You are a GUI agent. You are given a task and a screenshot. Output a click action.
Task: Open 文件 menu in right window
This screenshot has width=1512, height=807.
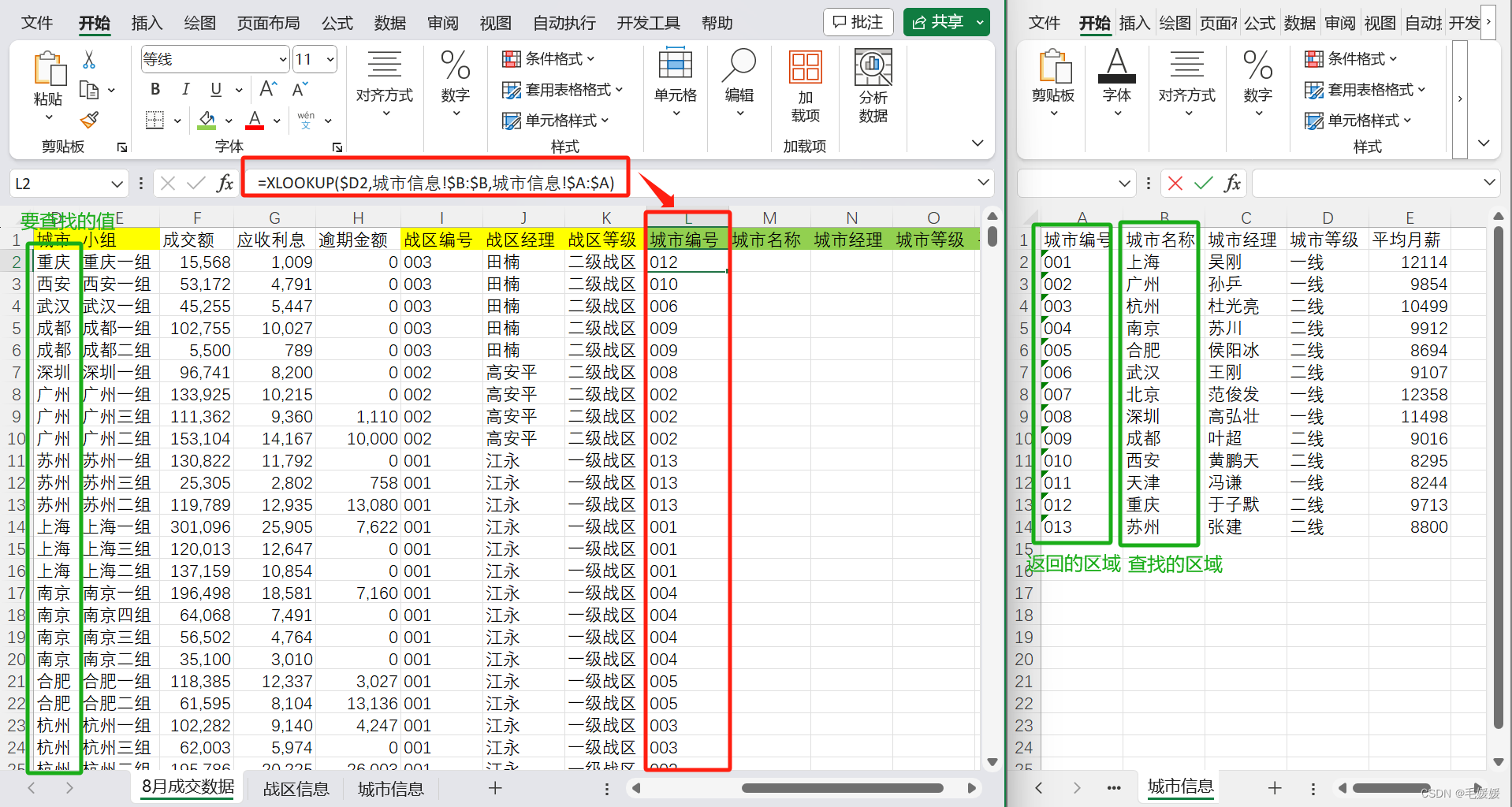point(1045,23)
